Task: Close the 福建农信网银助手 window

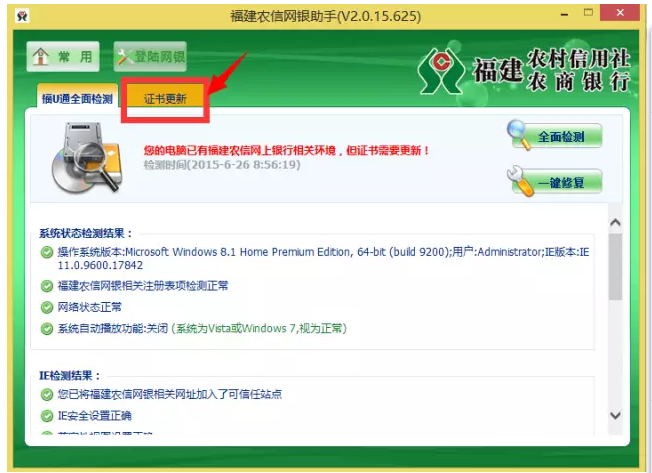Action: click(x=620, y=12)
